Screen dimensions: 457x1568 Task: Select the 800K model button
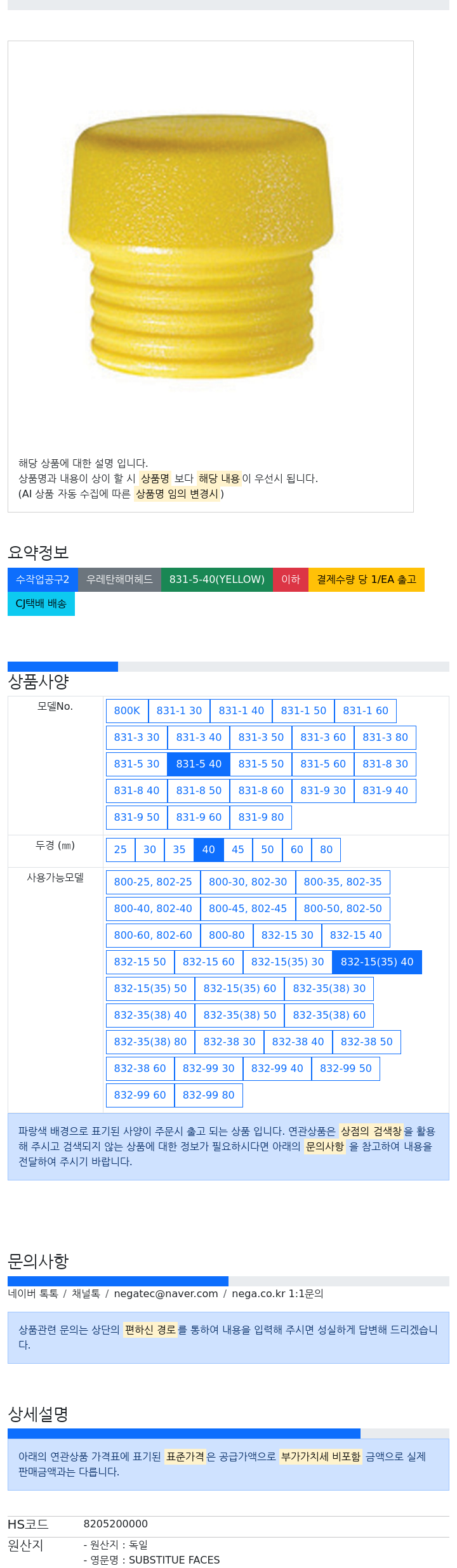(x=127, y=711)
